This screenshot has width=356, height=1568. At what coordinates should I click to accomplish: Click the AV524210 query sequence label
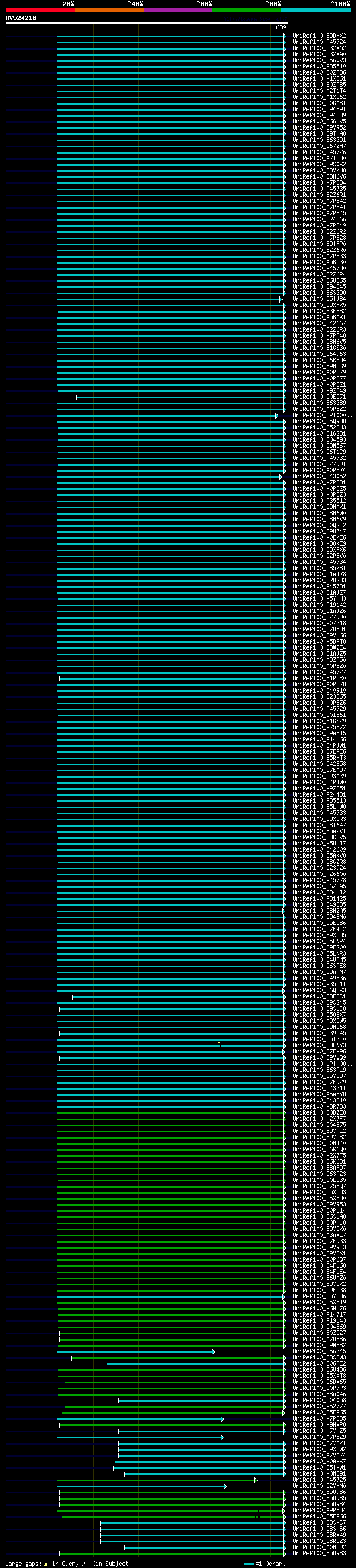coord(21,18)
